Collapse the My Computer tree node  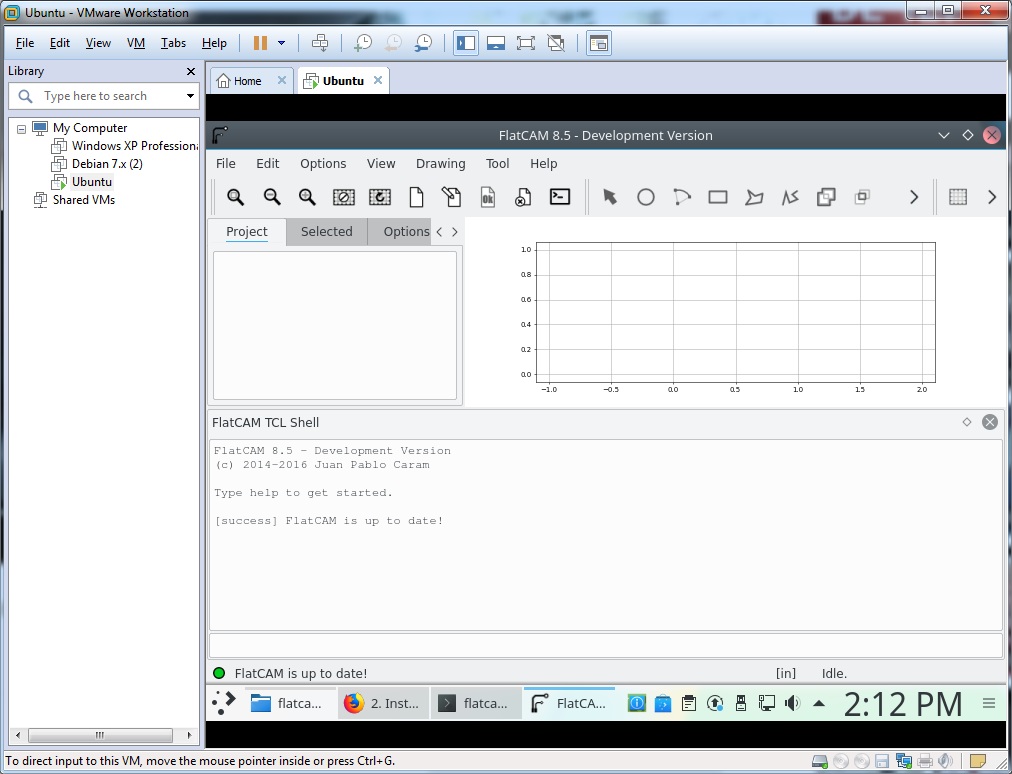[21, 128]
